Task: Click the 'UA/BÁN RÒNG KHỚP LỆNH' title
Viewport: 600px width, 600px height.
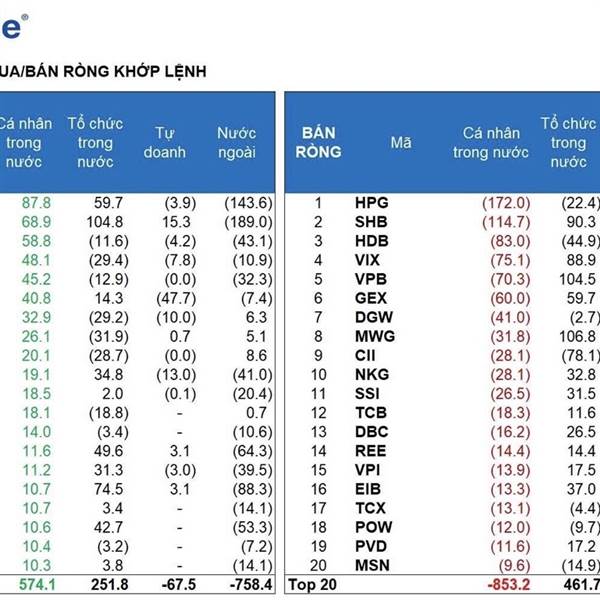Action: pyautogui.click(x=103, y=72)
